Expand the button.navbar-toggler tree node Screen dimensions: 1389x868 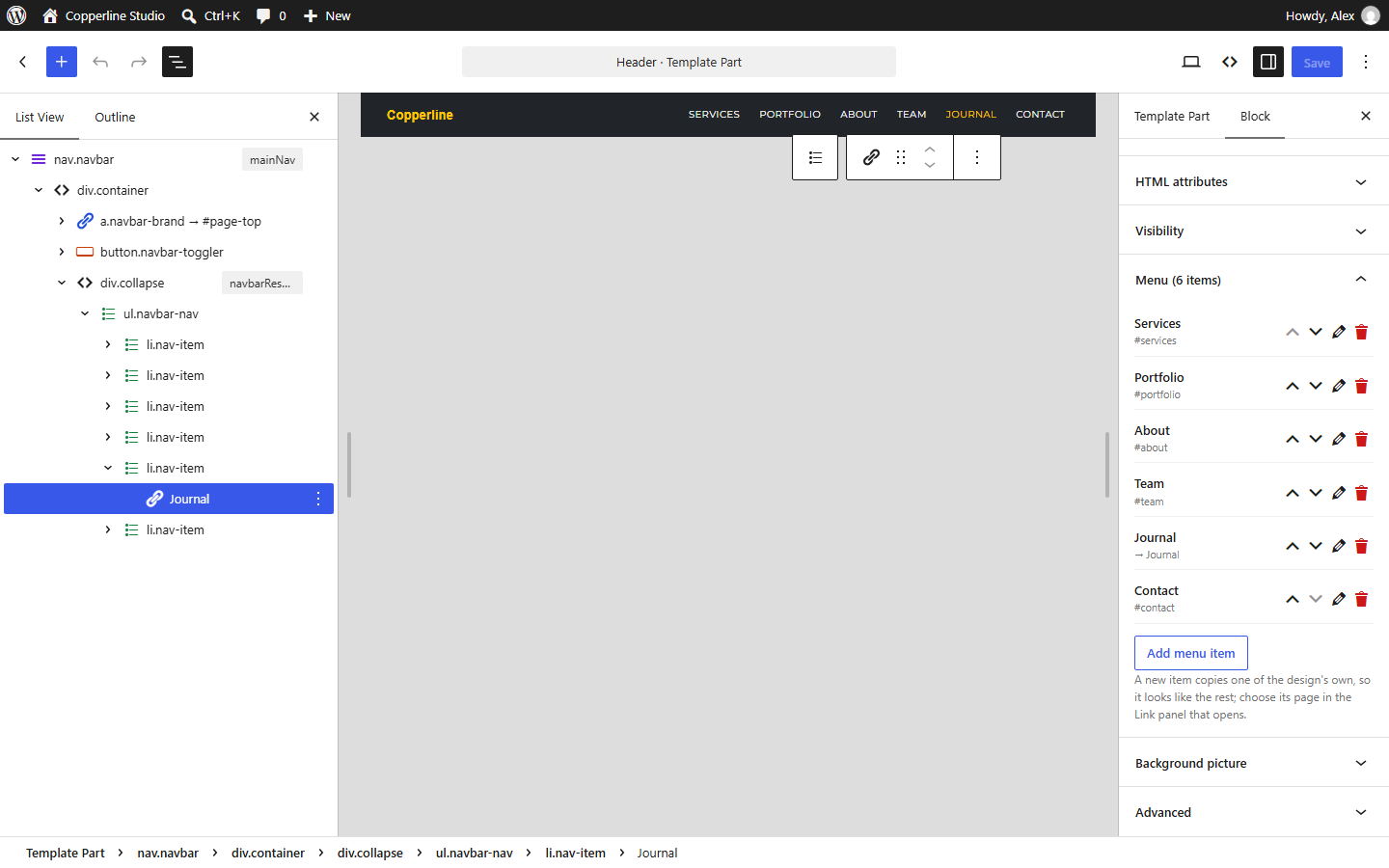62,252
